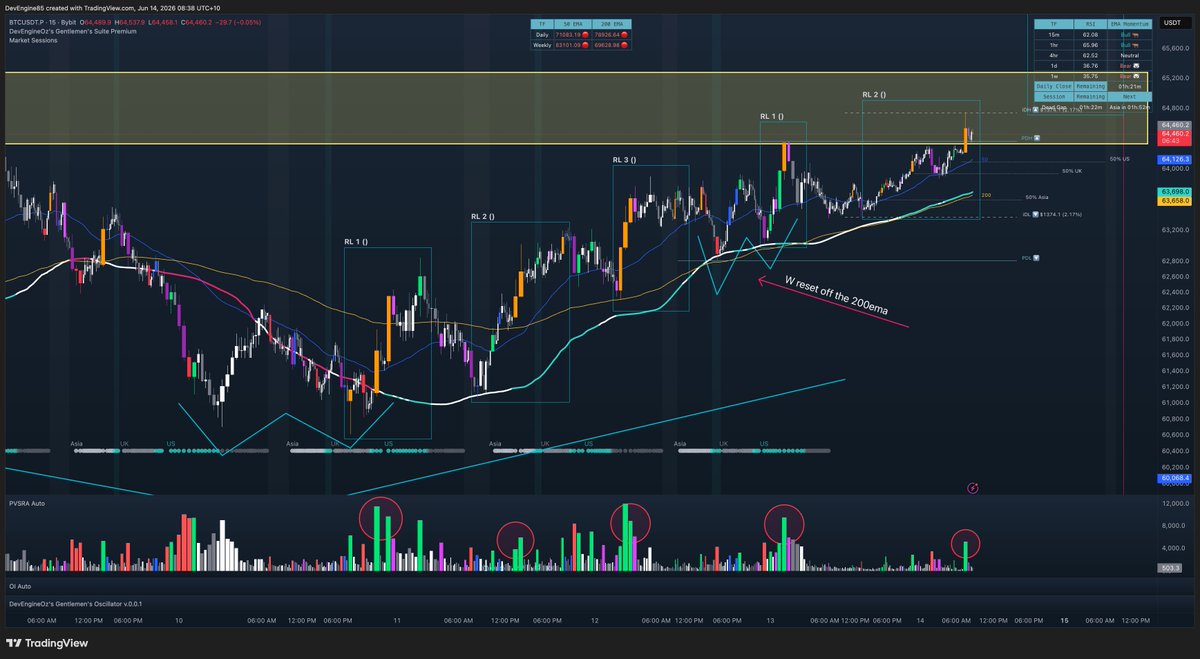Image resolution: width=1200 pixels, height=659 pixels.
Task: Click the PDL level label
Action: tap(1031, 260)
